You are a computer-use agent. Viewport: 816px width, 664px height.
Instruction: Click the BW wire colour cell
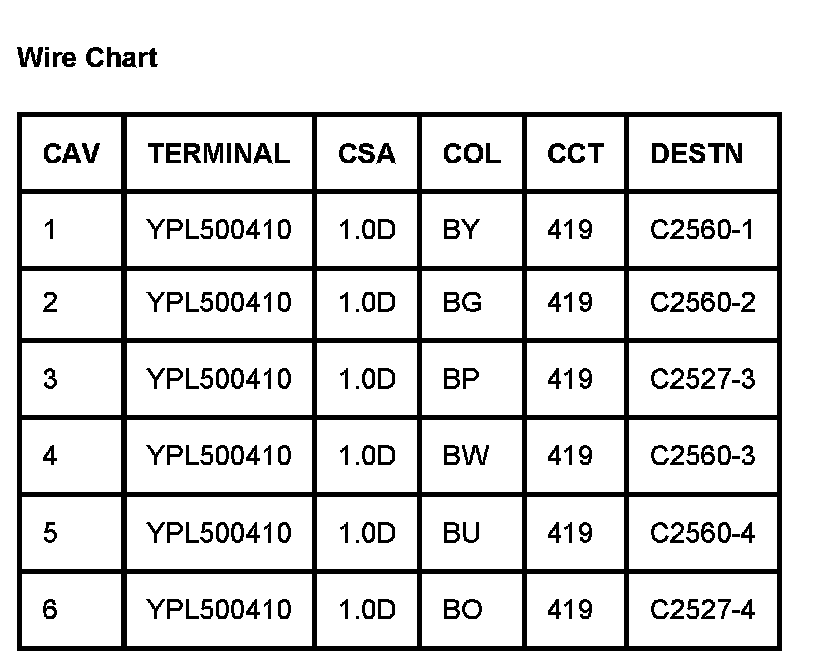point(465,456)
